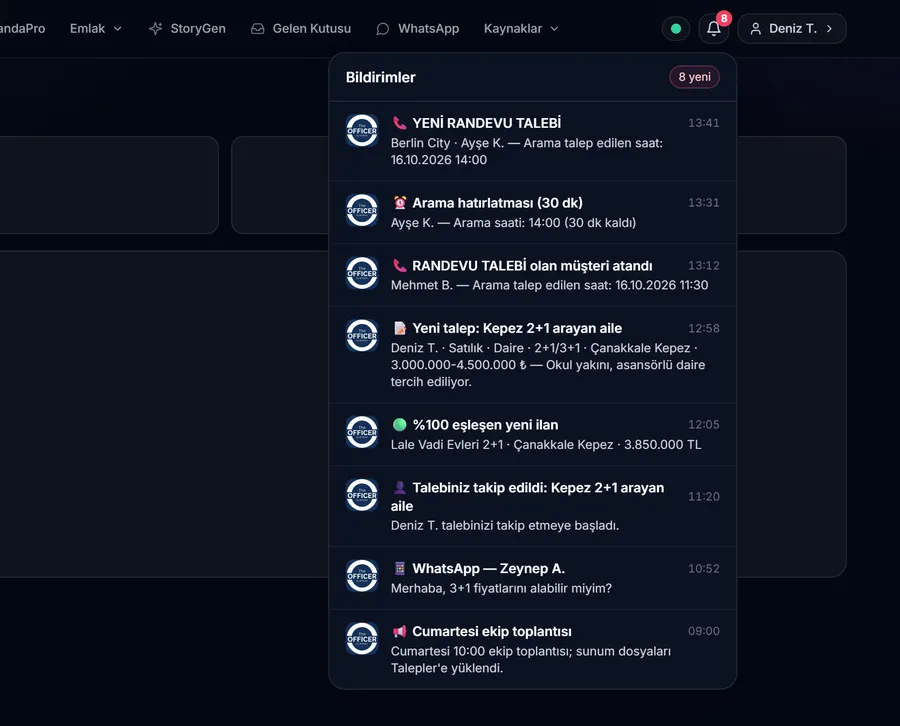Click the person icon beside Talebiniz takip edildi
The width and height of the screenshot is (900, 726).
pos(399,488)
